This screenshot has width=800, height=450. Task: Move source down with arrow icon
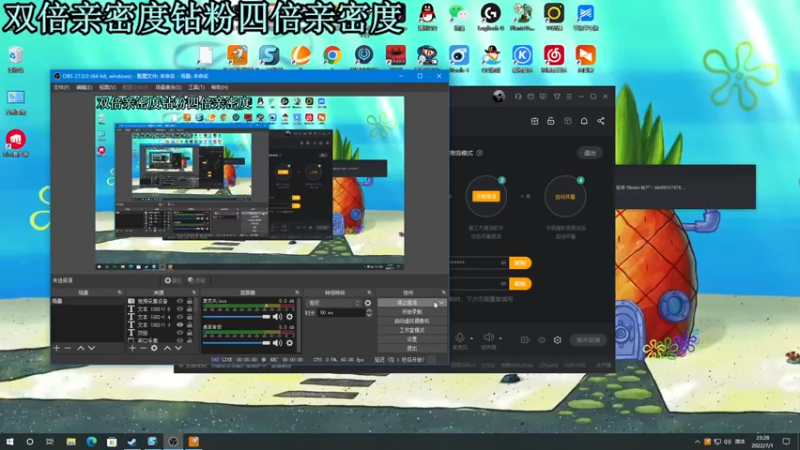click(x=178, y=348)
